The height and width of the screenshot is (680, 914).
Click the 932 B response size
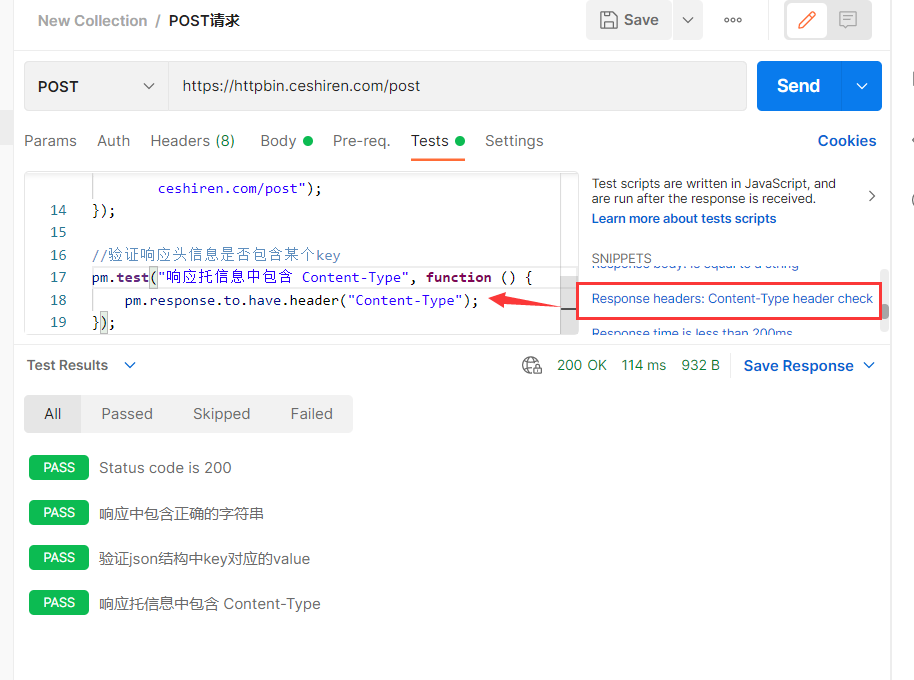tap(701, 365)
